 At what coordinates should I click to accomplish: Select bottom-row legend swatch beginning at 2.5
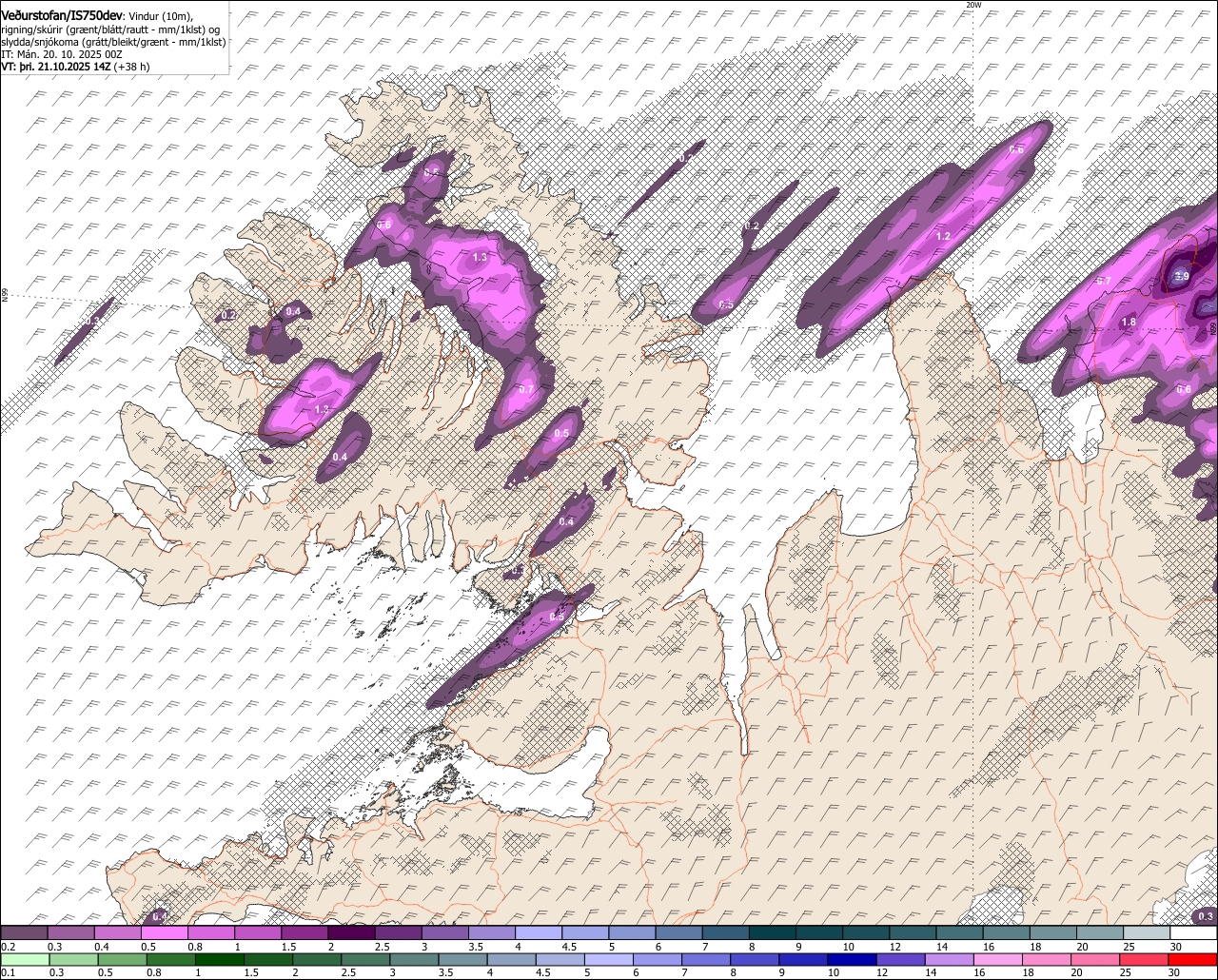365,960
